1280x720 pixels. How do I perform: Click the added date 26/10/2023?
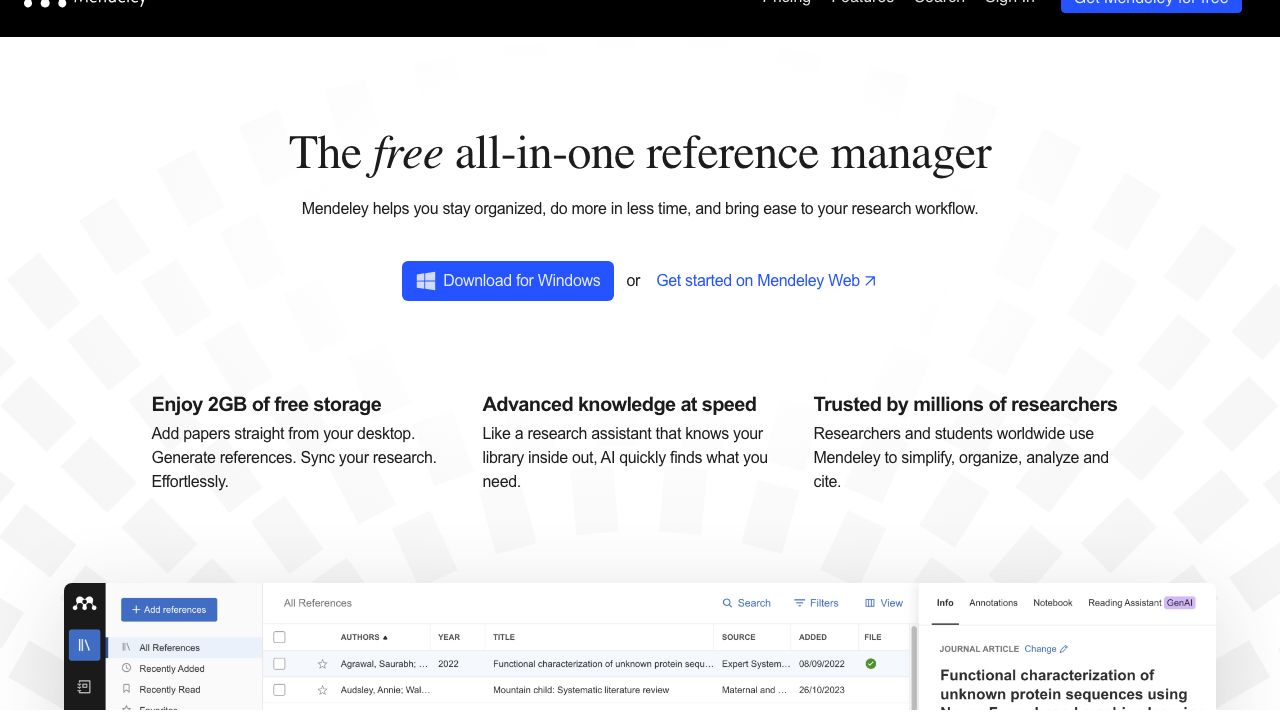point(821,690)
